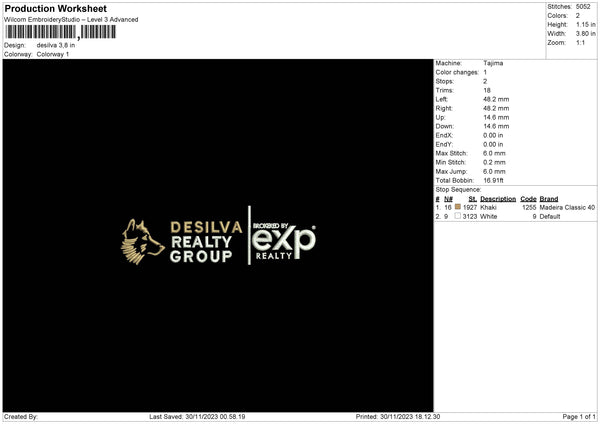Click the barcode under the worksheet title
The image size is (600, 424).
(x=60, y=32)
